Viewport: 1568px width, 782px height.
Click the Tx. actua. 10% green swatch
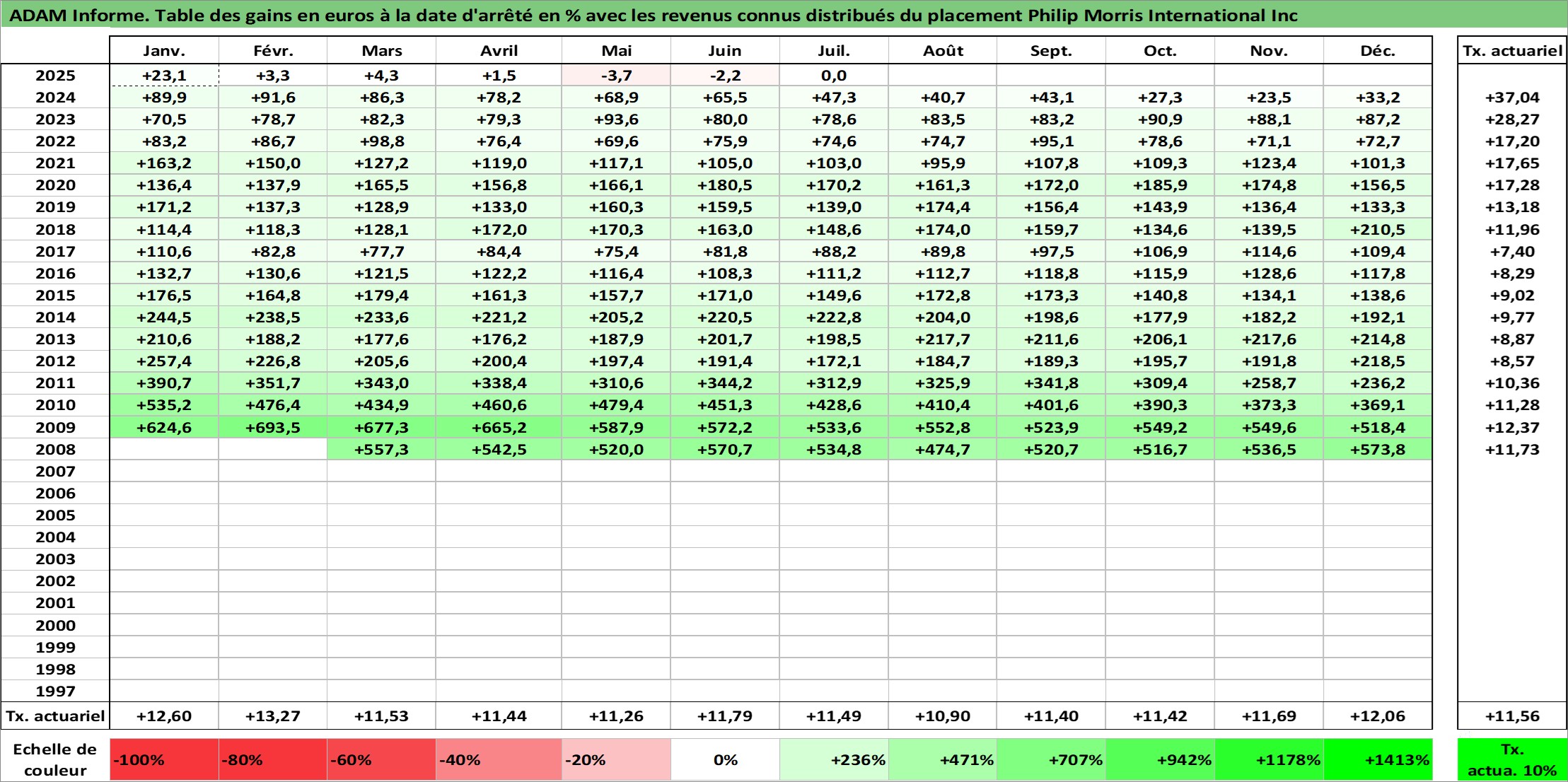pos(1512,759)
